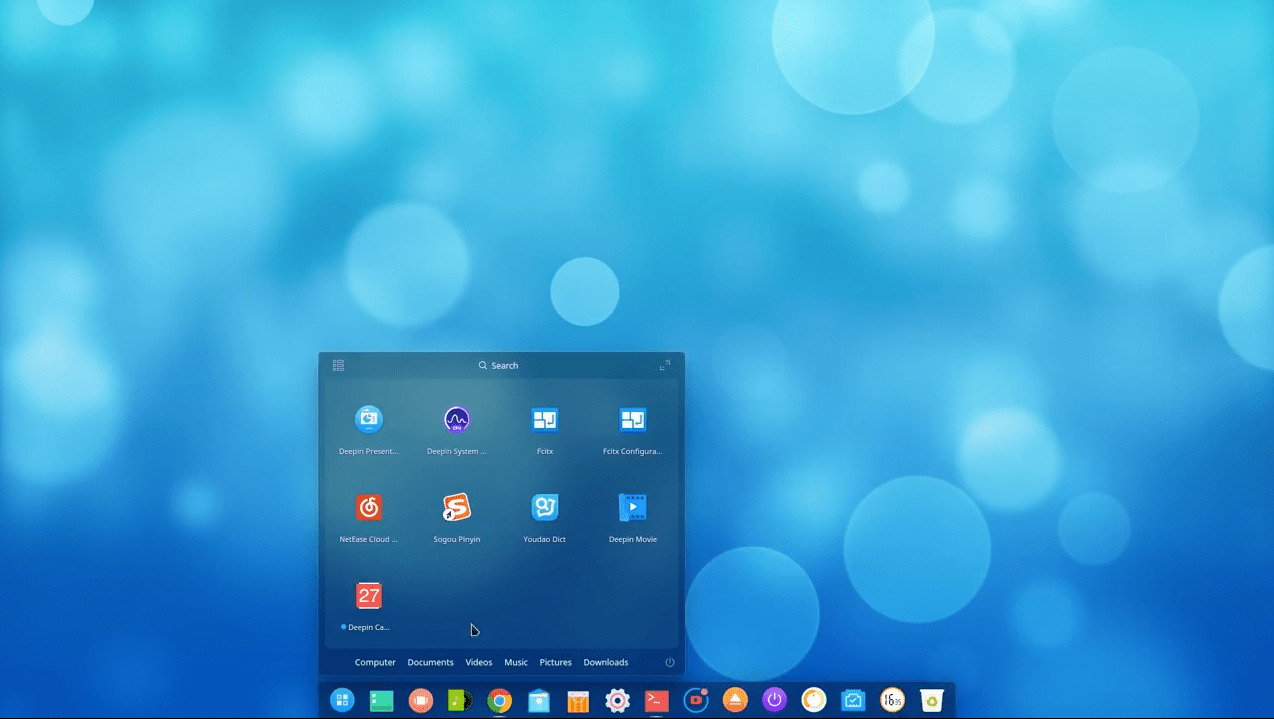This screenshot has height=719, width=1274.
Task: Open the app store dock icon
Action: click(x=539, y=700)
